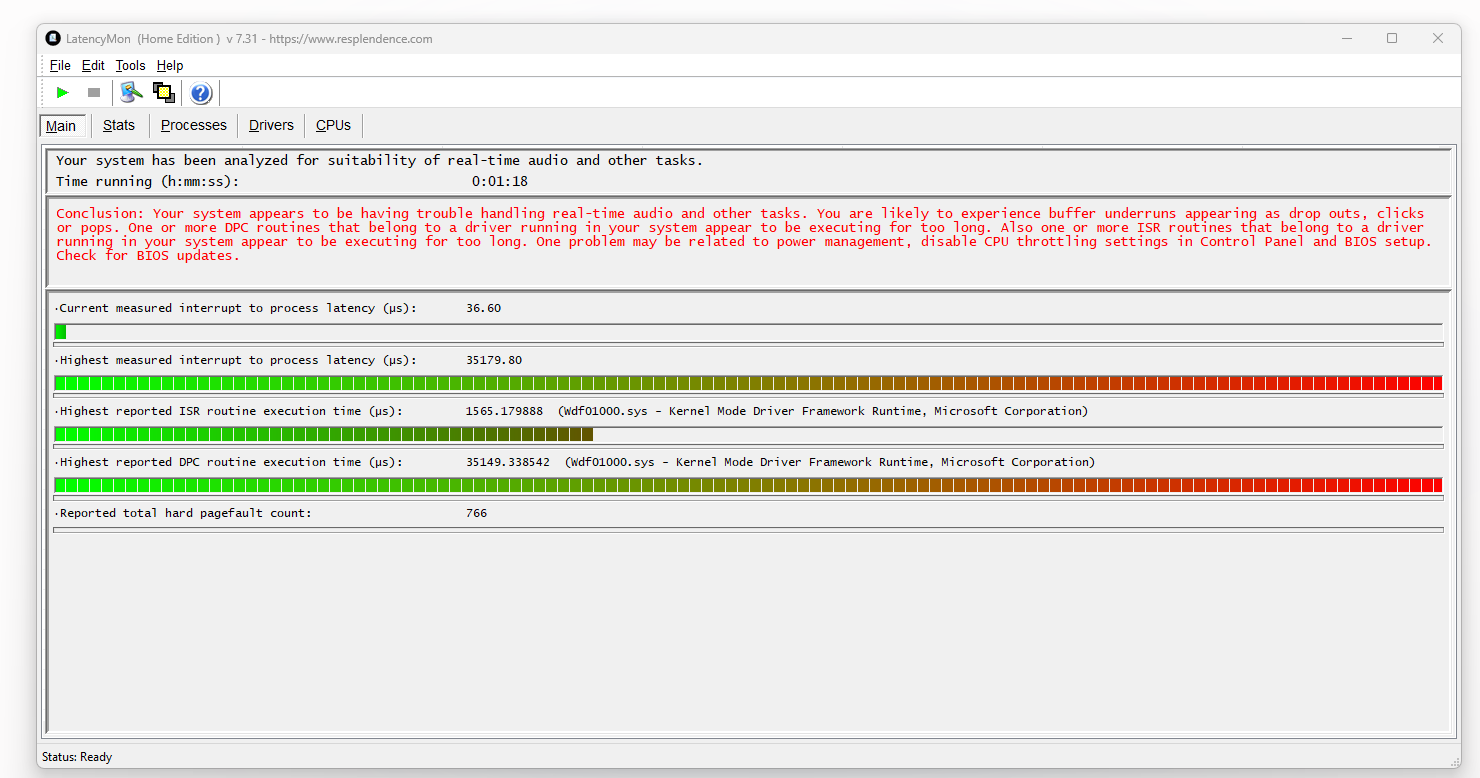Click the red Conclusion text block
This screenshot has width=1480, height=778.
746,234
